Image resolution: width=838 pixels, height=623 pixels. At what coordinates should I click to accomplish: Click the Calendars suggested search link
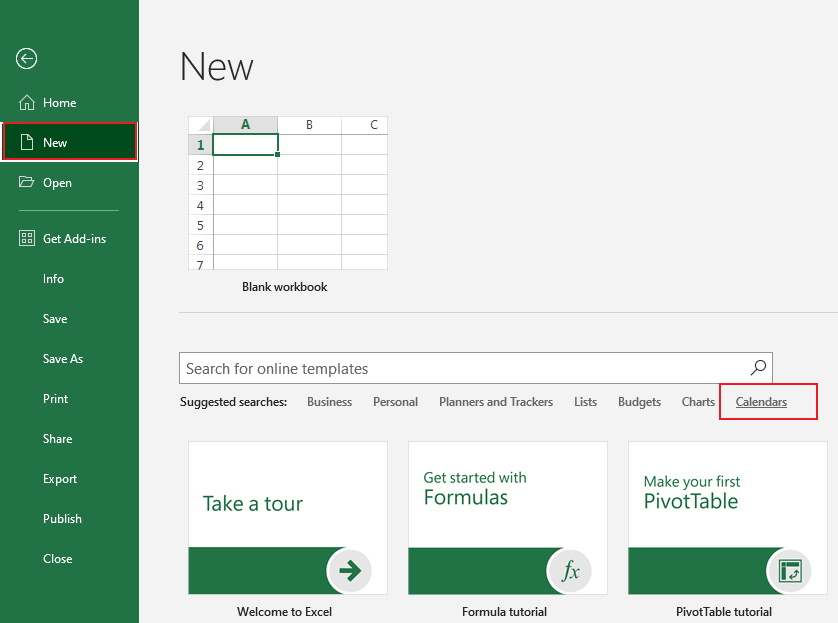761,402
